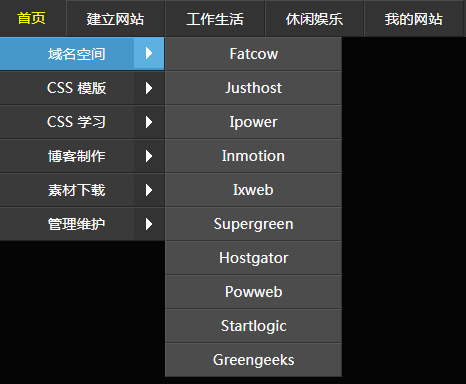Select the Greengeeks entry

pyautogui.click(x=253, y=360)
